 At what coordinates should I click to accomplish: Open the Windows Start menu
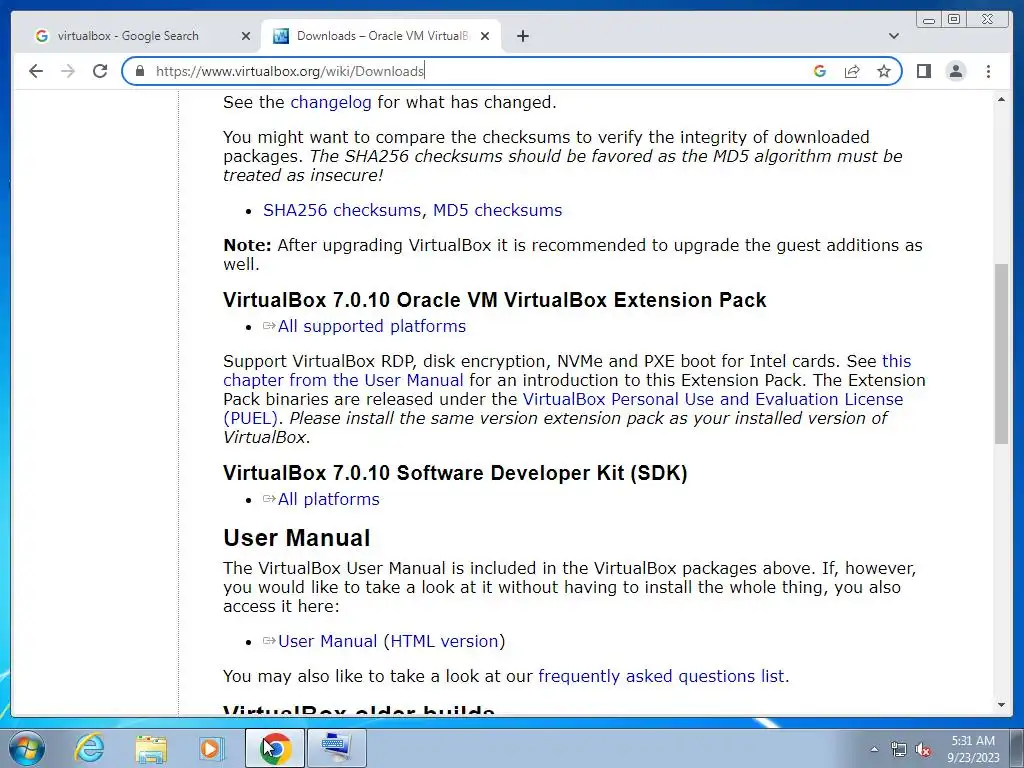(x=26, y=748)
